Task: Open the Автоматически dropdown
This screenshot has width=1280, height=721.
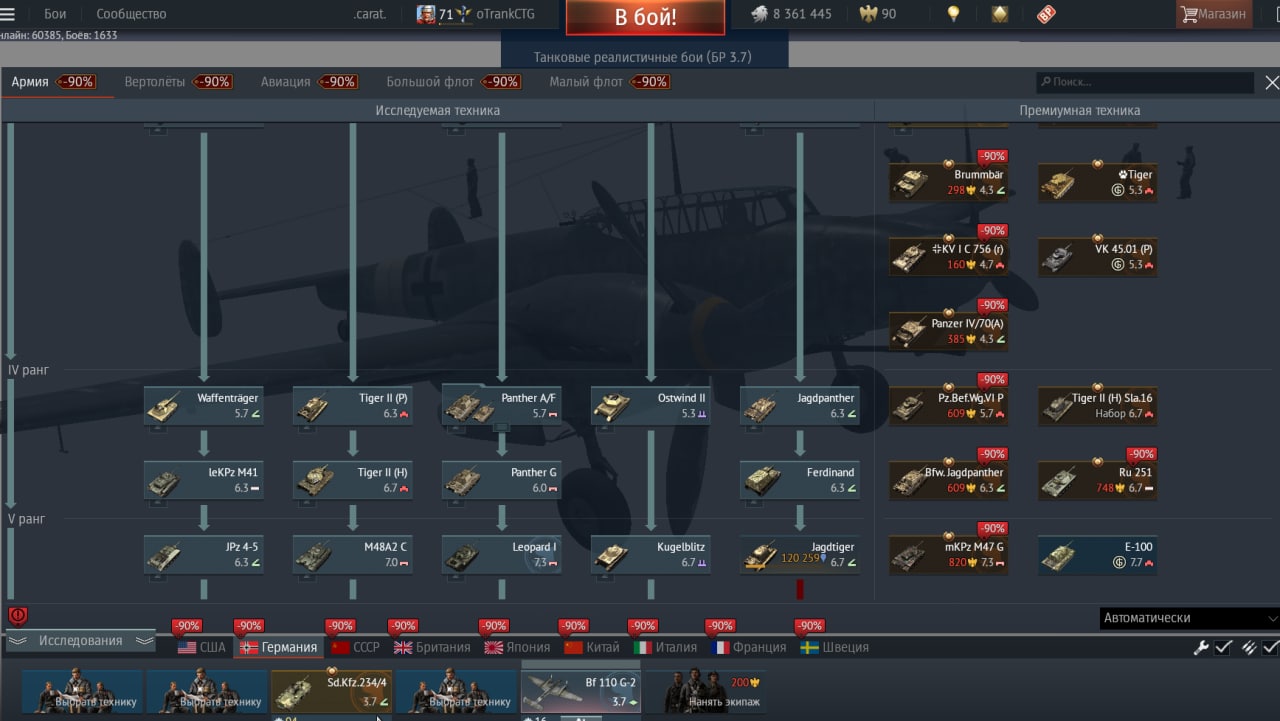Action: (x=1190, y=618)
